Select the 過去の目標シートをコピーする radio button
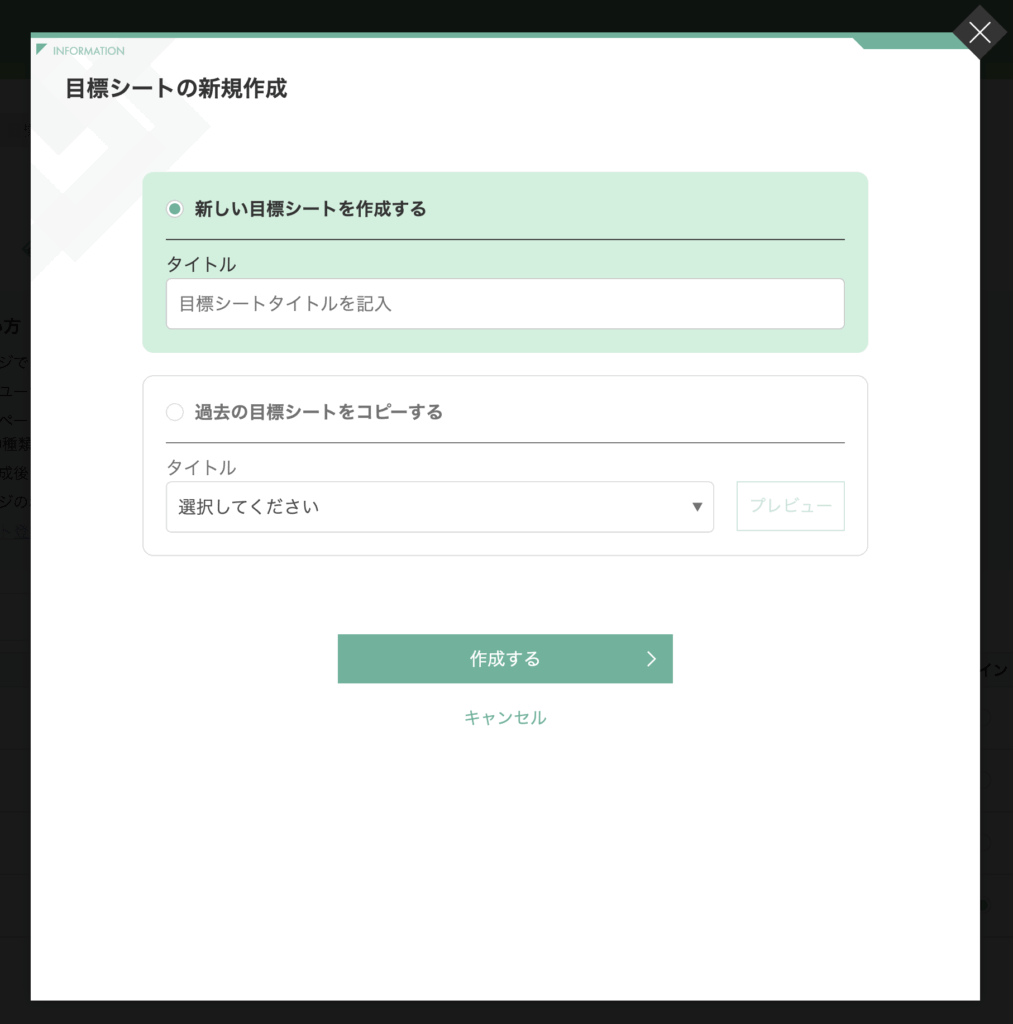Screen dimensions: 1013x1024 (x=175, y=412)
